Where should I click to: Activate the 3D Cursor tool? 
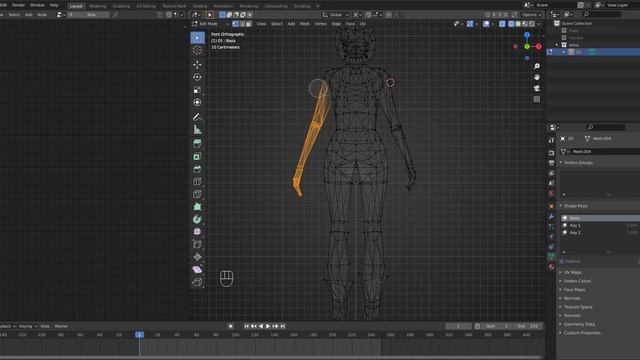197,50
